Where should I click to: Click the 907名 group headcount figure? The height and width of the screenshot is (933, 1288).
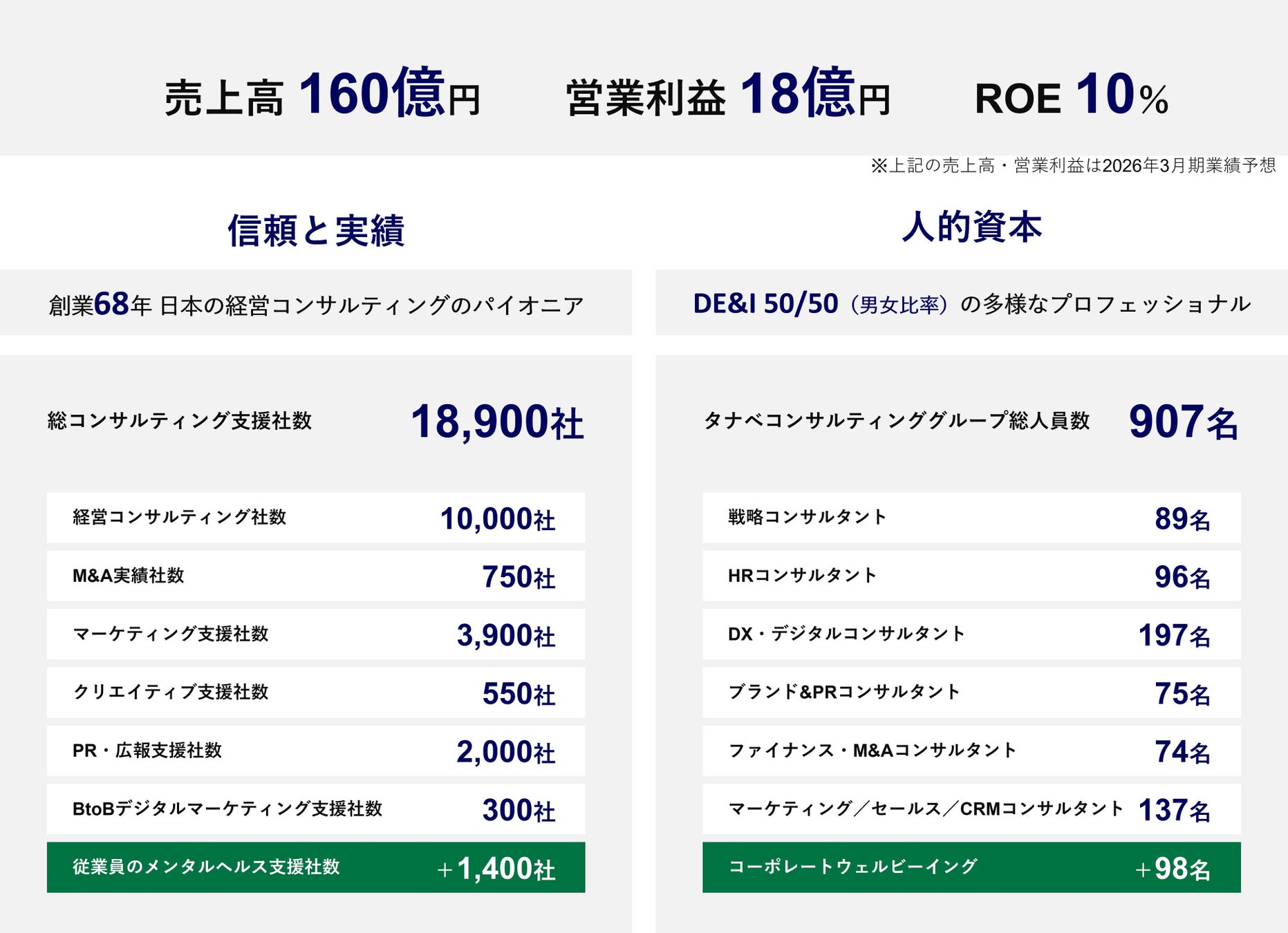tap(1183, 422)
